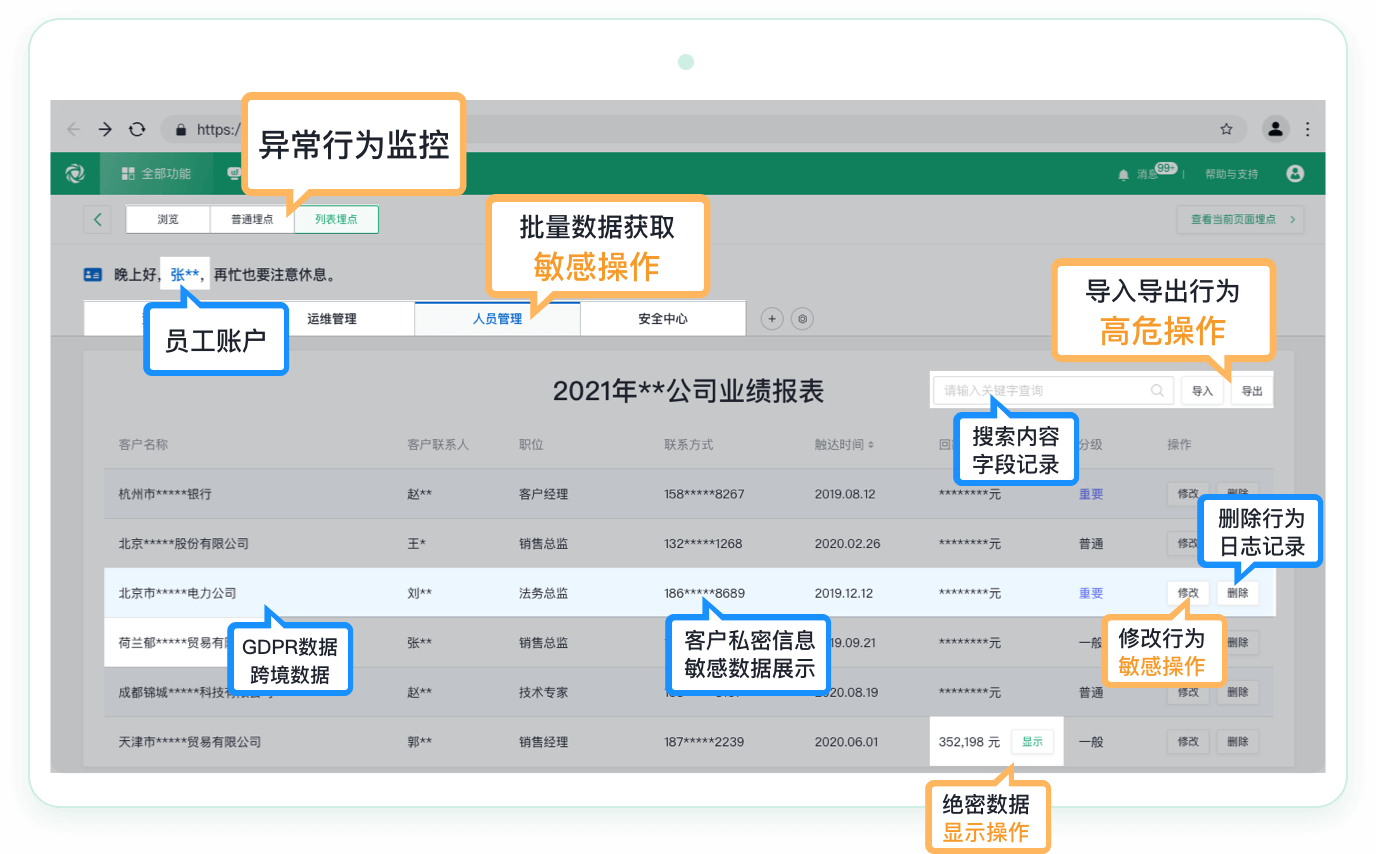Screen dimensions: 1376x854
Task: Click the keyword search input field
Action: (x=1043, y=391)
